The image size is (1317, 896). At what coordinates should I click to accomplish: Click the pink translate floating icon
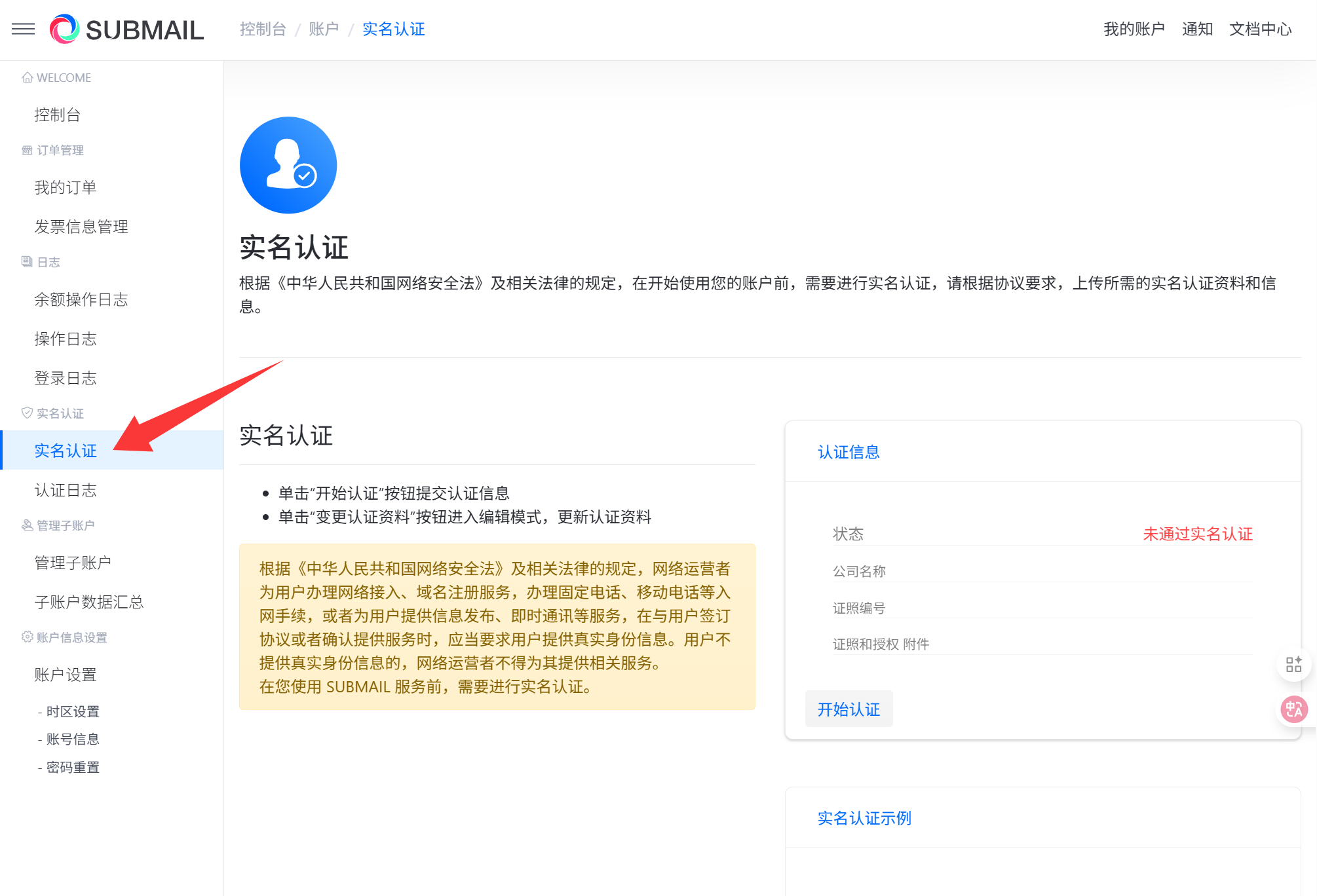1293,709
